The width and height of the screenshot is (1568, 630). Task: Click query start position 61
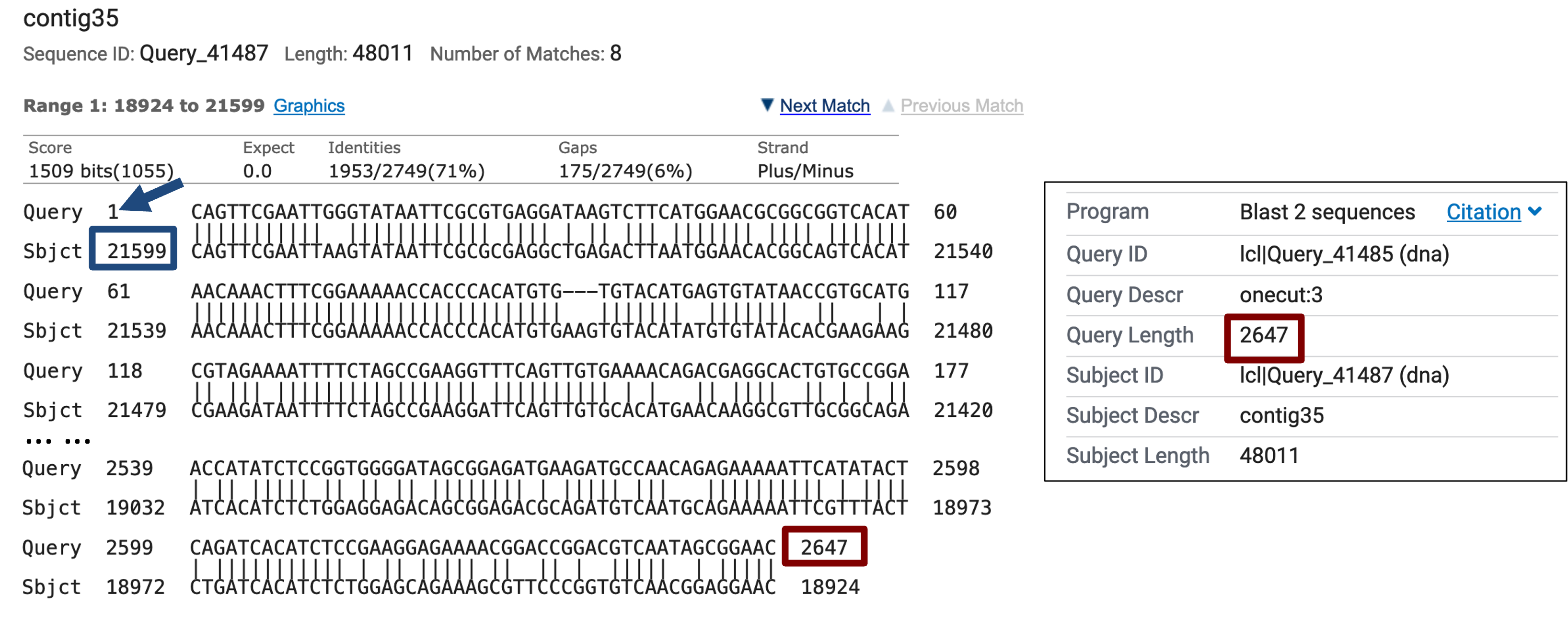[118, 291]
